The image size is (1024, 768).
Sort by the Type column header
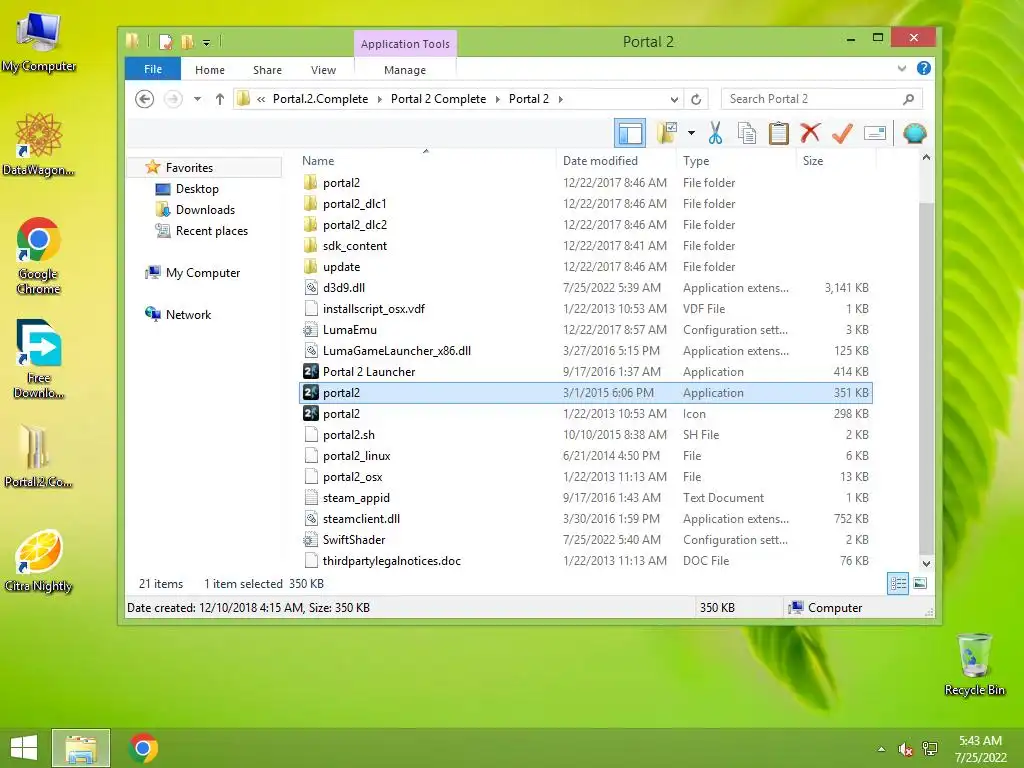pos(736,161)
